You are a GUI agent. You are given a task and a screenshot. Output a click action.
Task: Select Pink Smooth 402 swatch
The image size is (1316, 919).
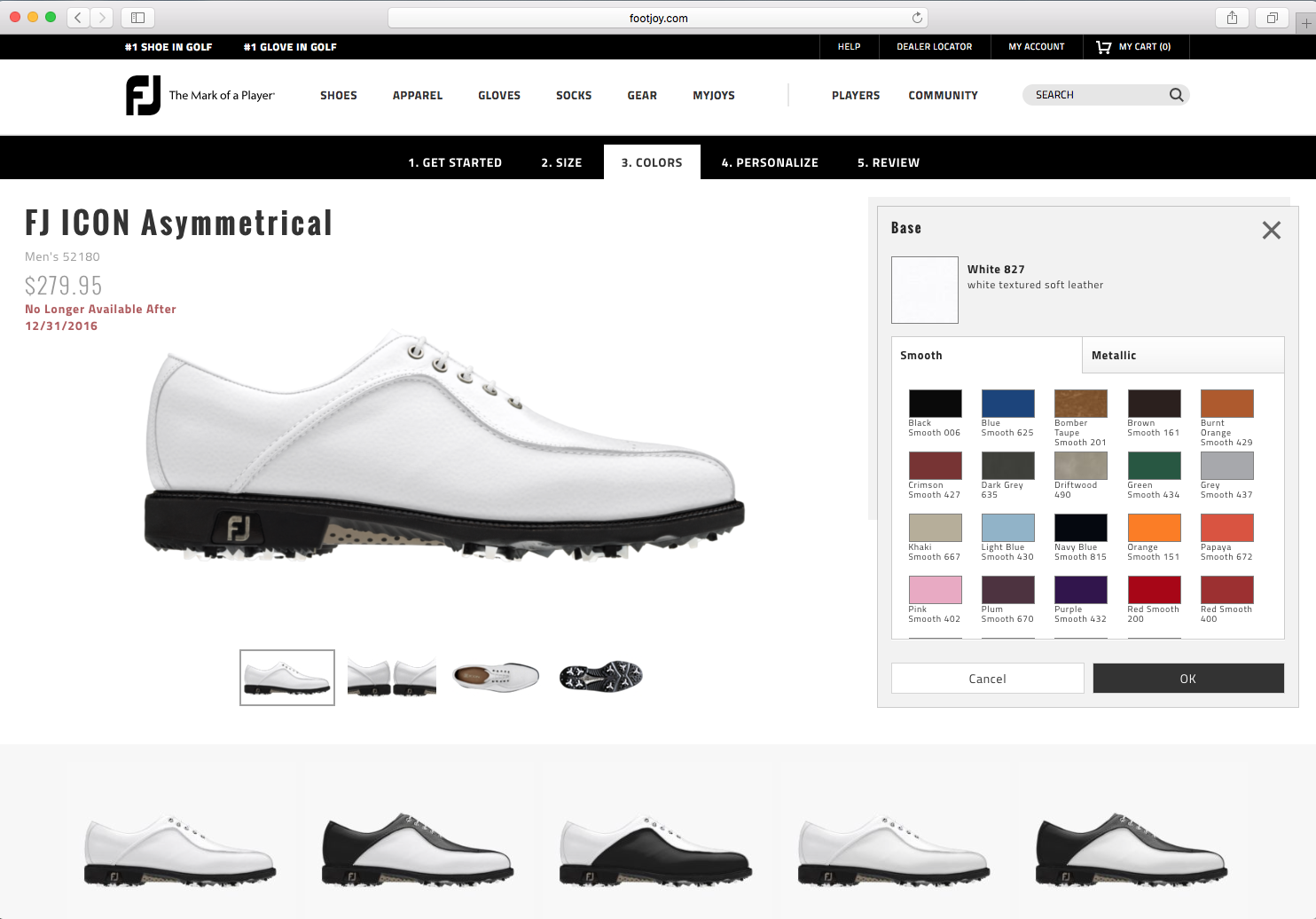935,590
